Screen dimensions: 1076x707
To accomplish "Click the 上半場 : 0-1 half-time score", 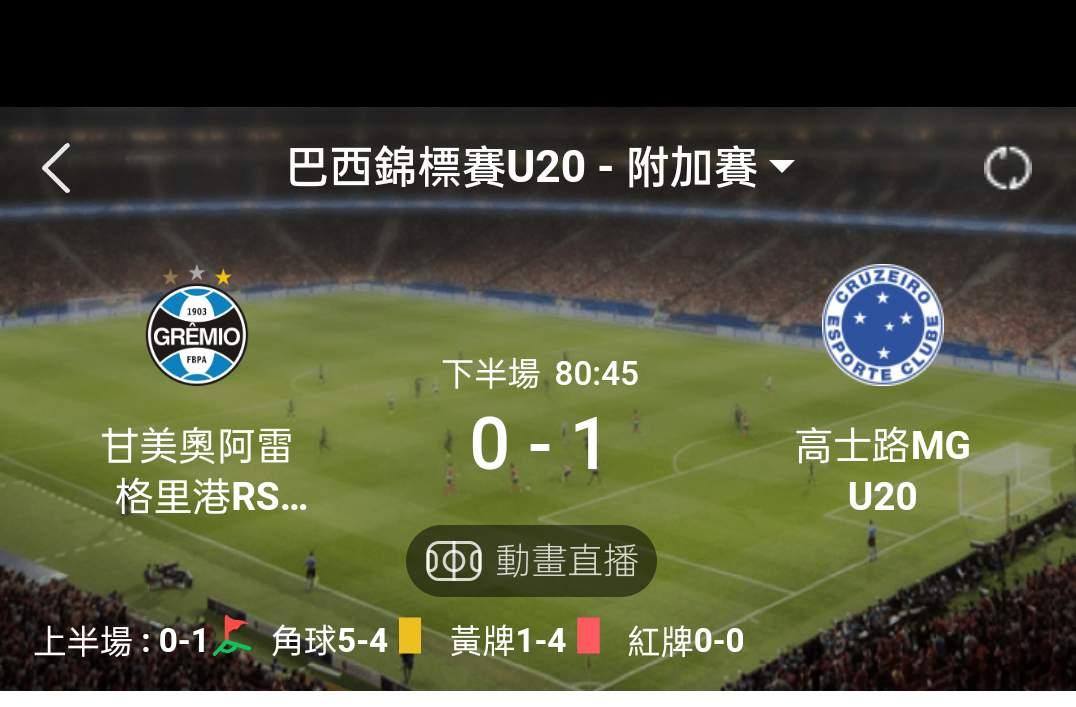I will [x=121, y=641].
